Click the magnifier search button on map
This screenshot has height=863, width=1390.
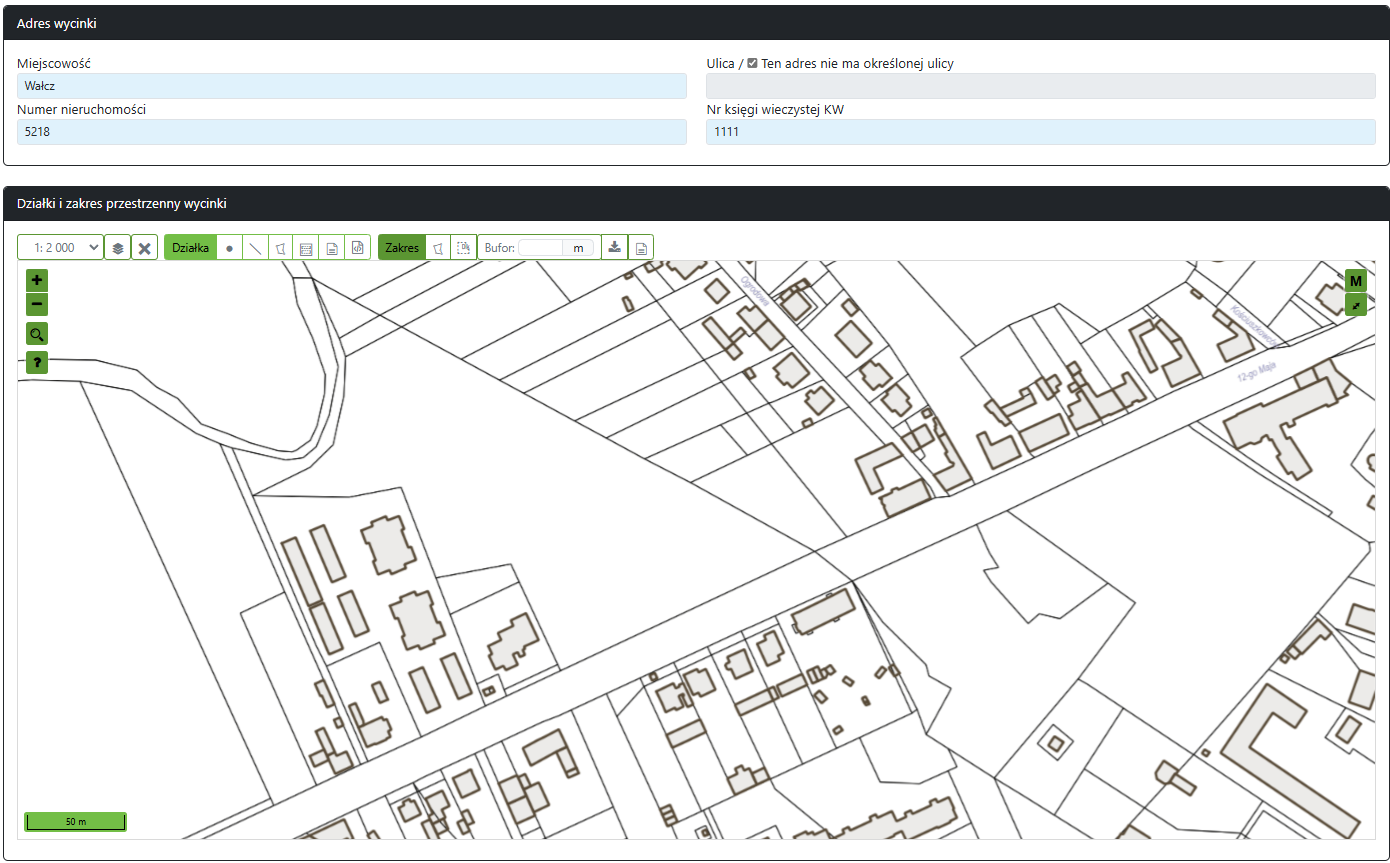click(37, 334)
